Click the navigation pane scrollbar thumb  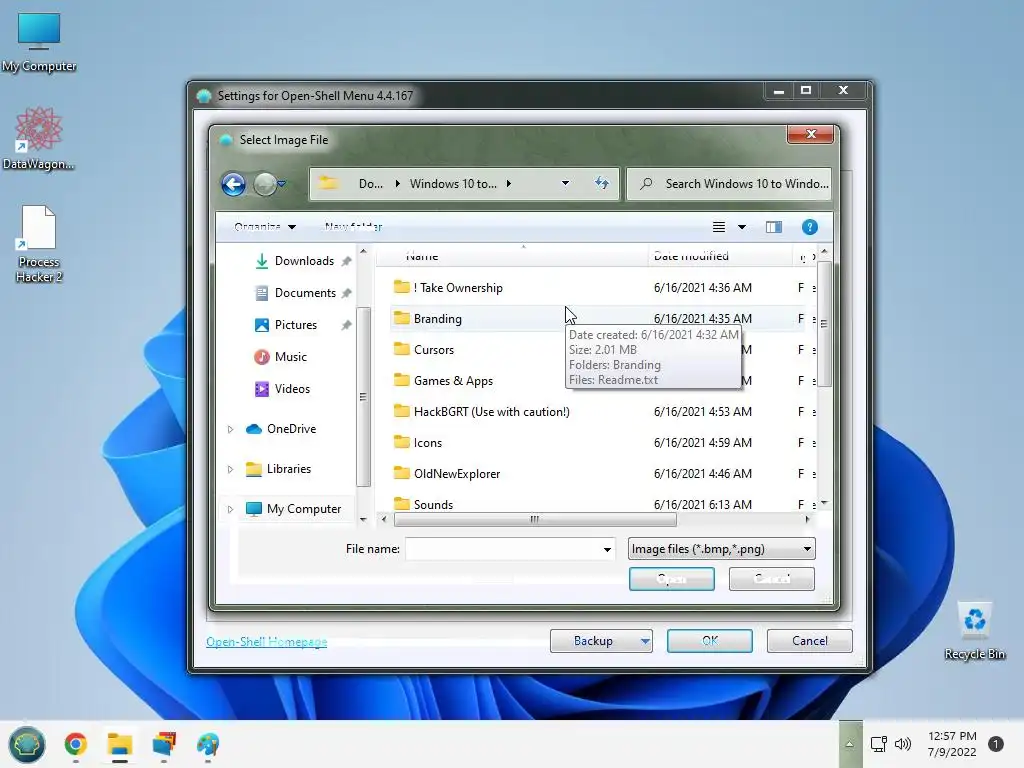click(x=363, y=396)
